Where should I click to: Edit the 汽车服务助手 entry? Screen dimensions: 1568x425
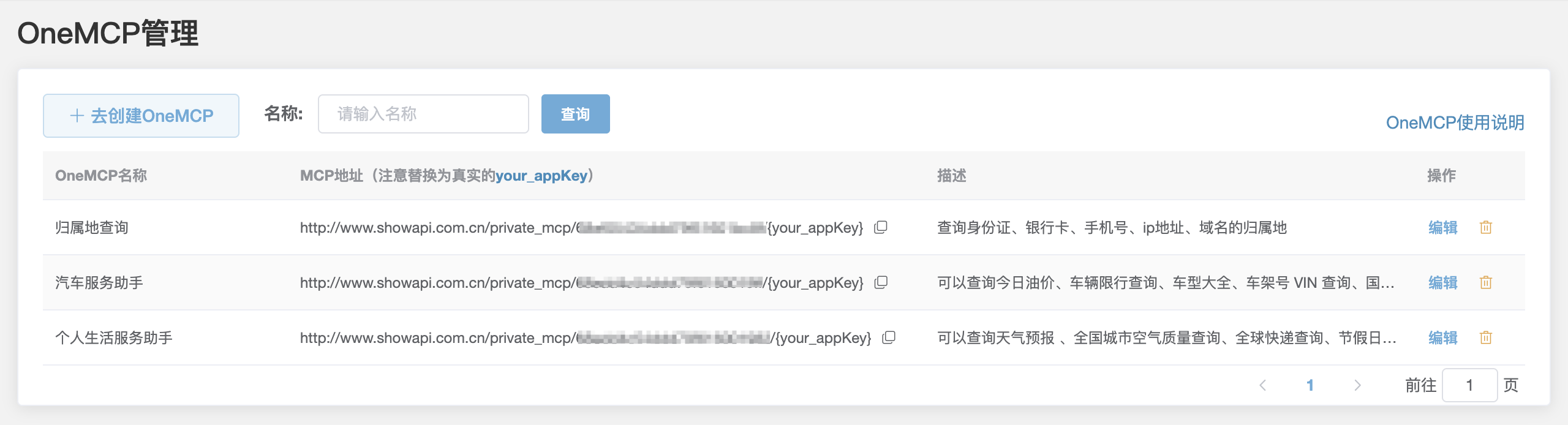click(x=1442, y=283)
